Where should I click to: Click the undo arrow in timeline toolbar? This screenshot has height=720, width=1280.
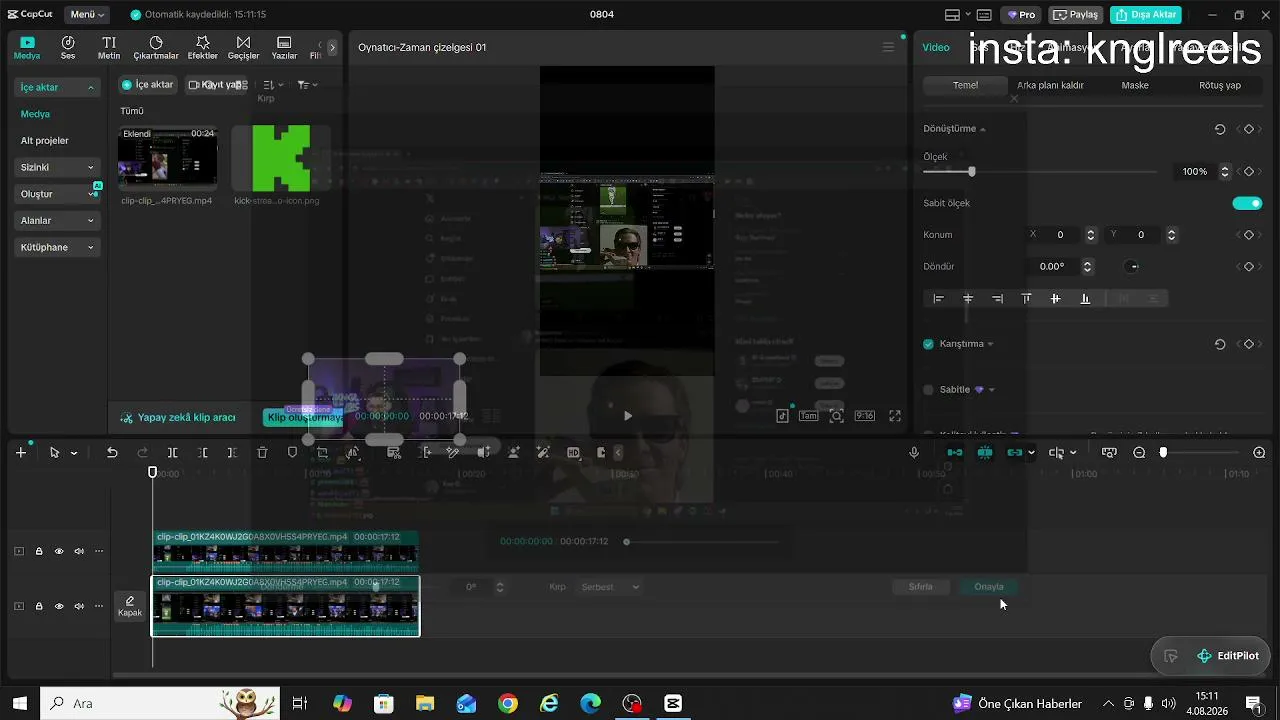click(112, 453)
